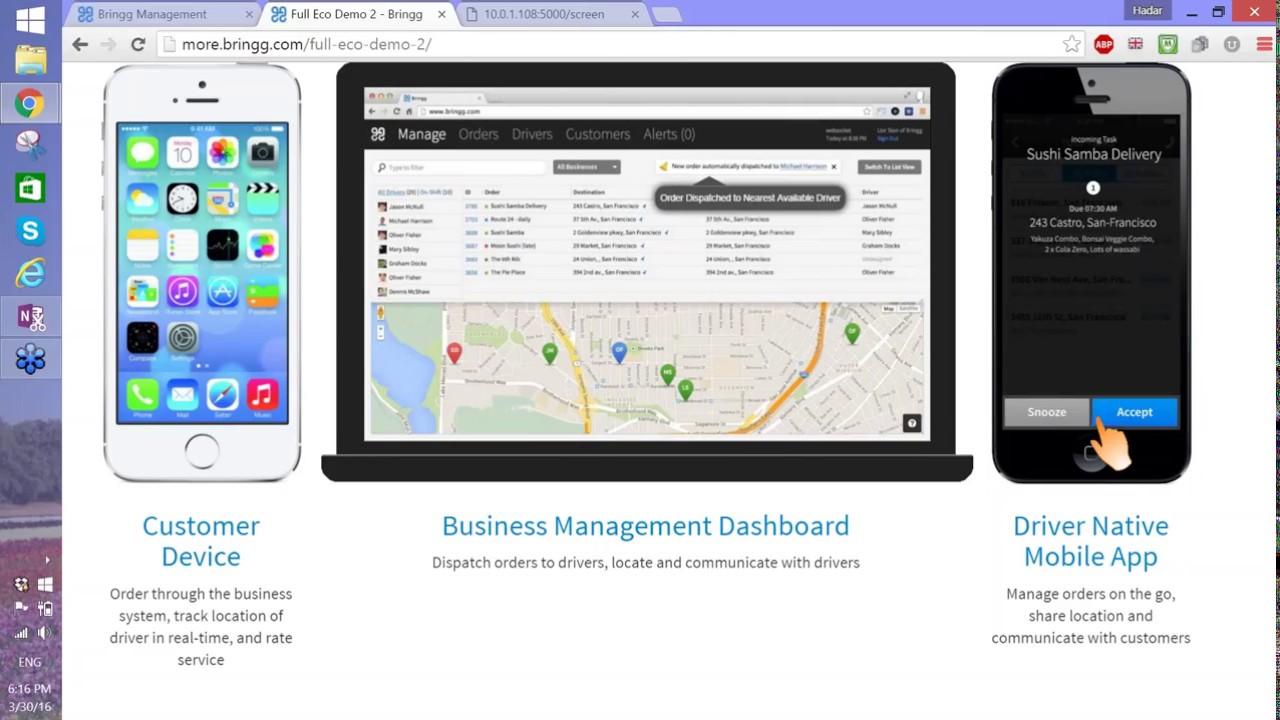1280x720 pixels.
Task: Open the Windows Start button
Action: (30, 19)
